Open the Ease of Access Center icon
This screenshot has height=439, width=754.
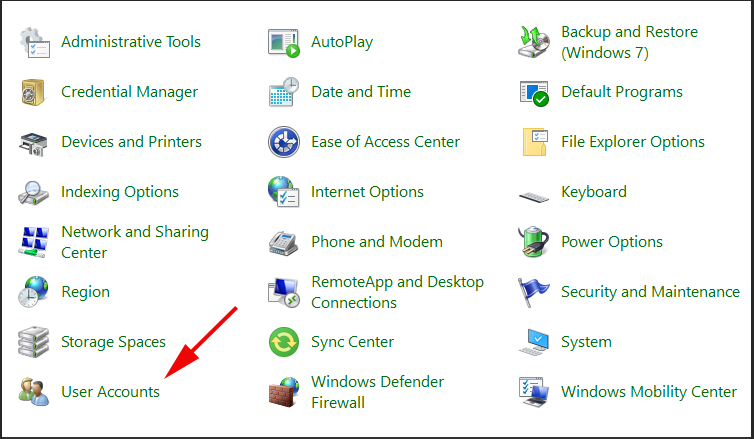[x=284, y=142]
